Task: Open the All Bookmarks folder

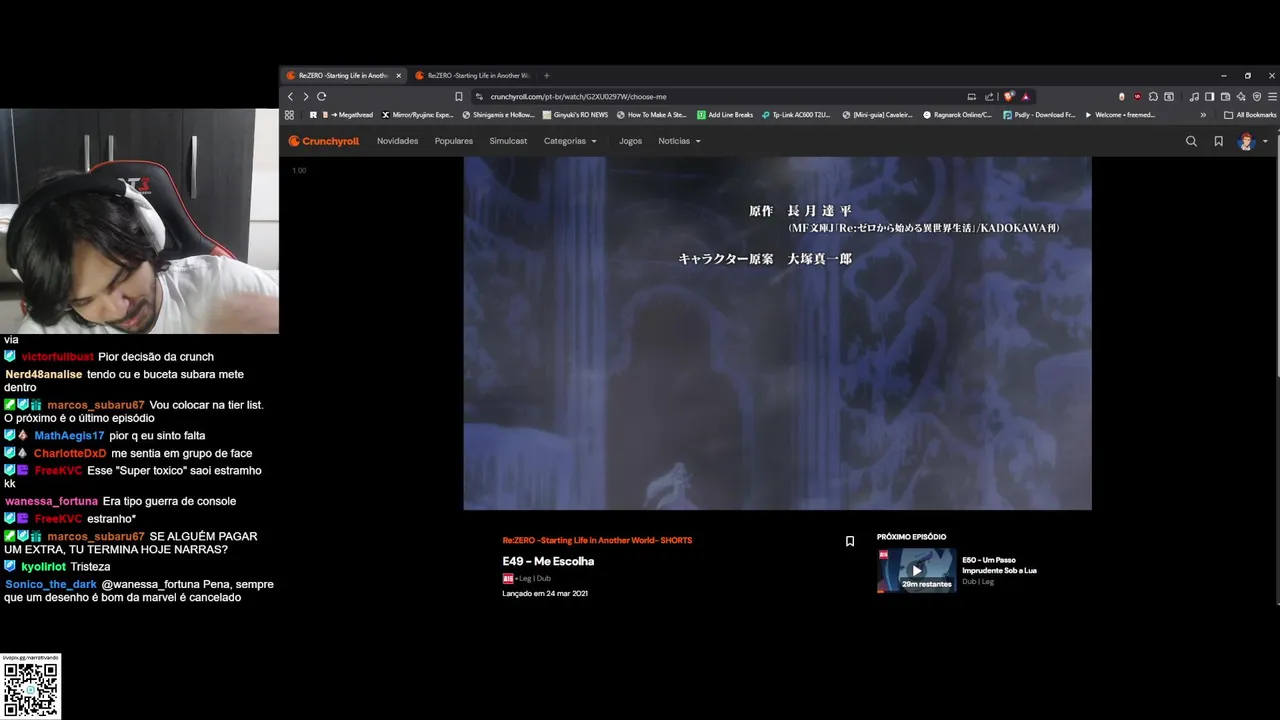Action: pyautogui.click(x=1250, y=115)
